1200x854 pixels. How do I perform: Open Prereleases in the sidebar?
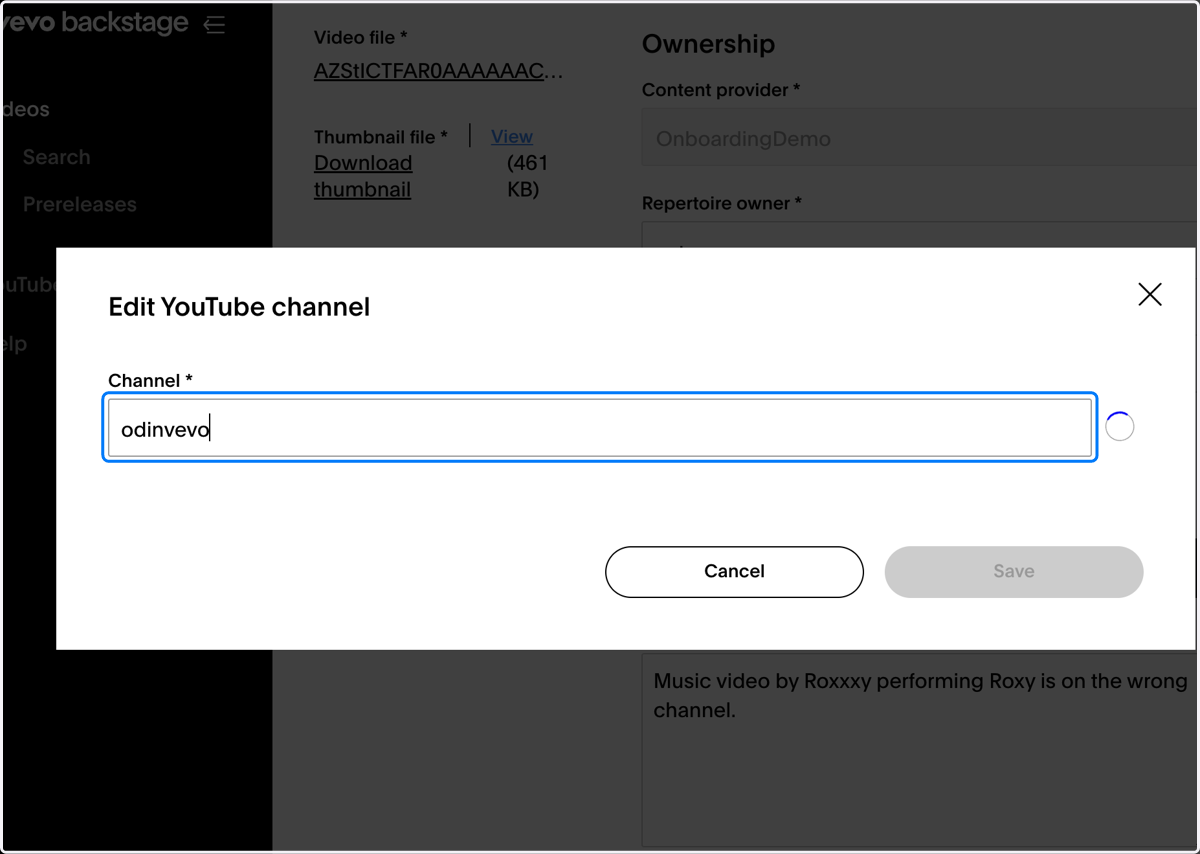80,204
